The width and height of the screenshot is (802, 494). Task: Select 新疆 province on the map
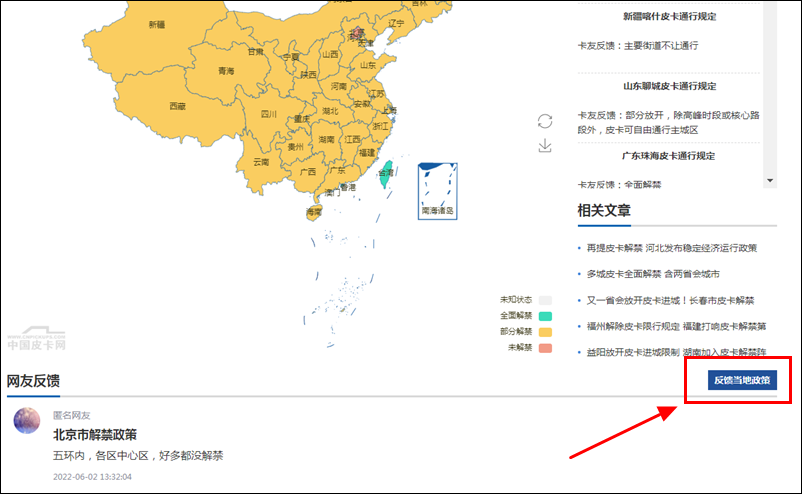157,25
